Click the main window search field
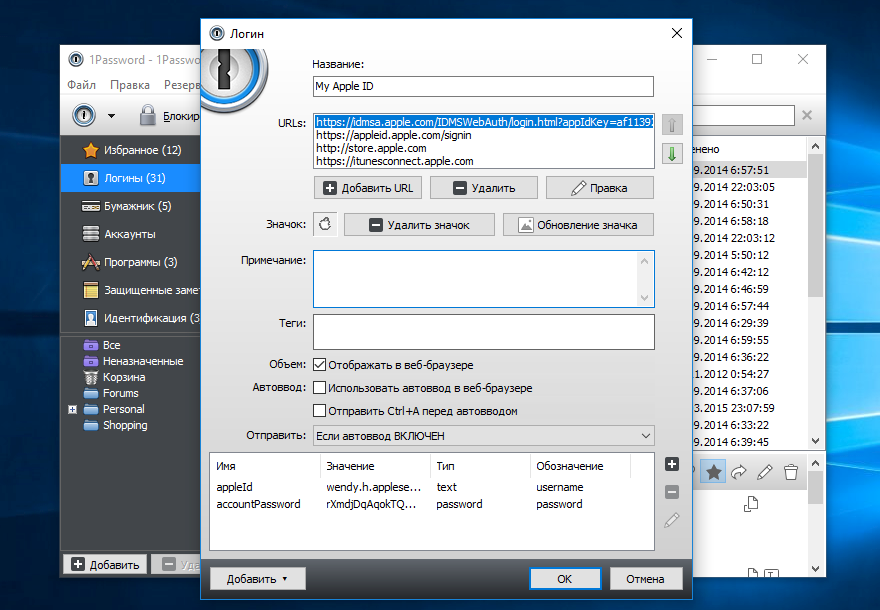The width and height of the screenshot is (880, 610). pos(744,115)
